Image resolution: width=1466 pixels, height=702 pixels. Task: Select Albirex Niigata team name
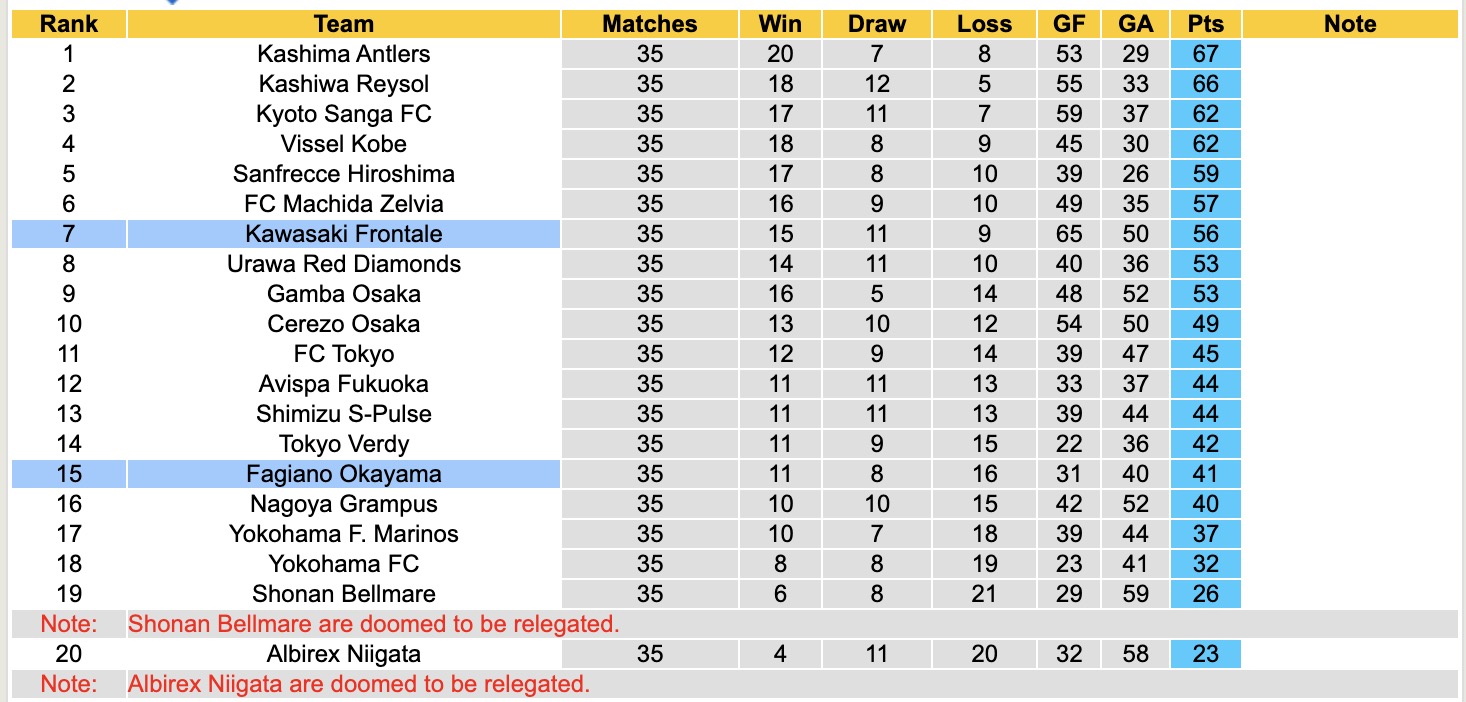[x=343, y=654]
